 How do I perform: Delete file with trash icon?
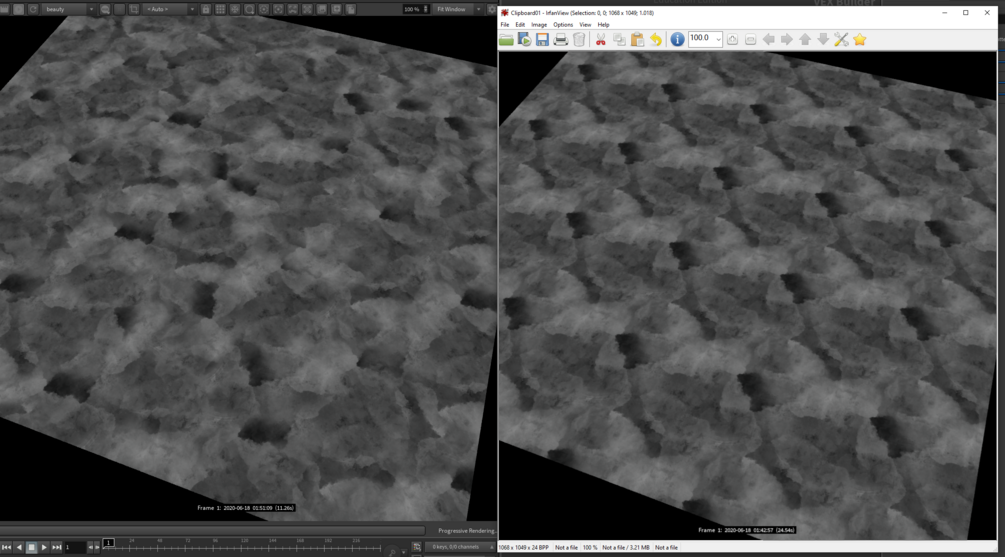pos(579,40)
